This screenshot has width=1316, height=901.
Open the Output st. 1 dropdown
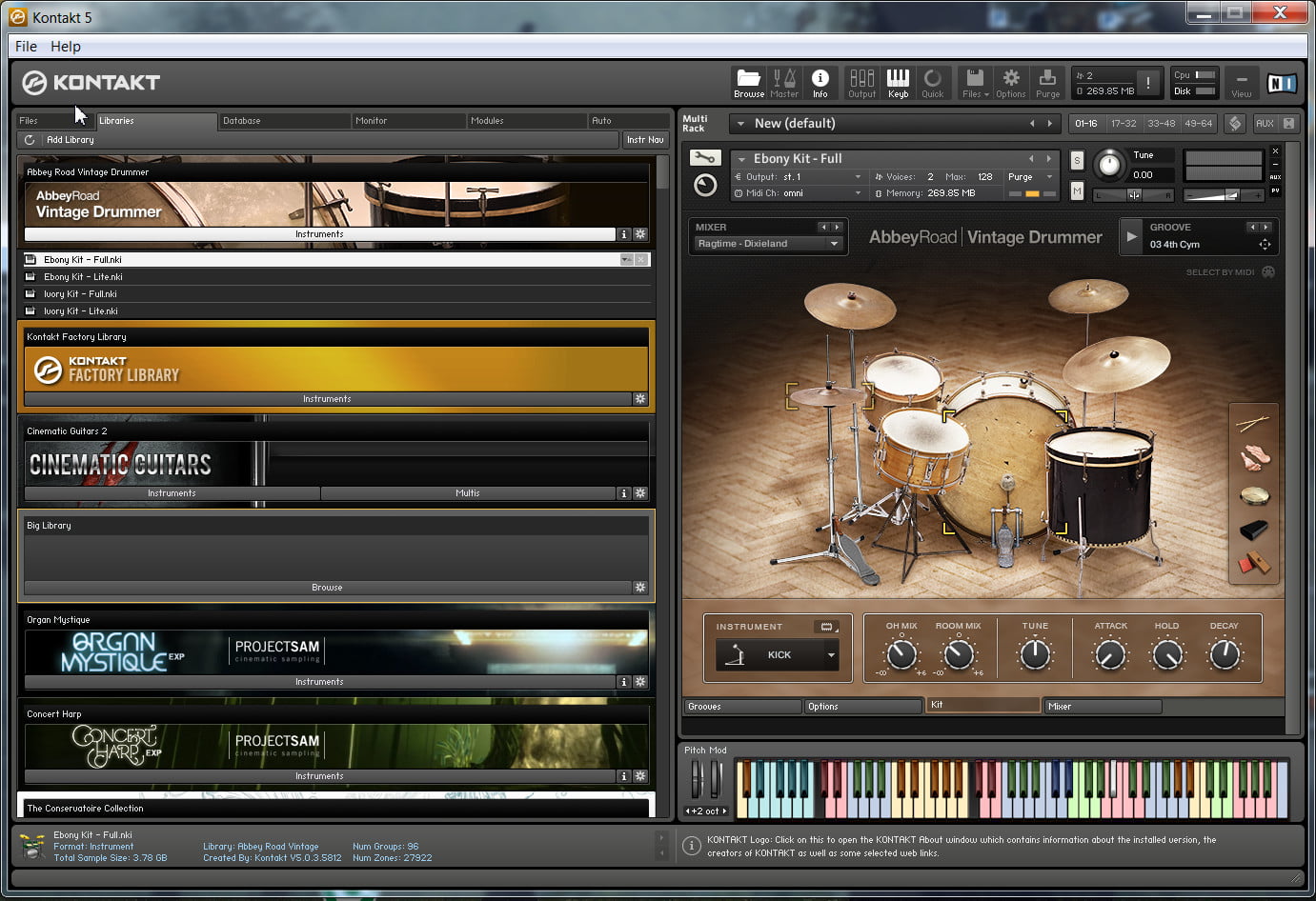coord(799,177)
